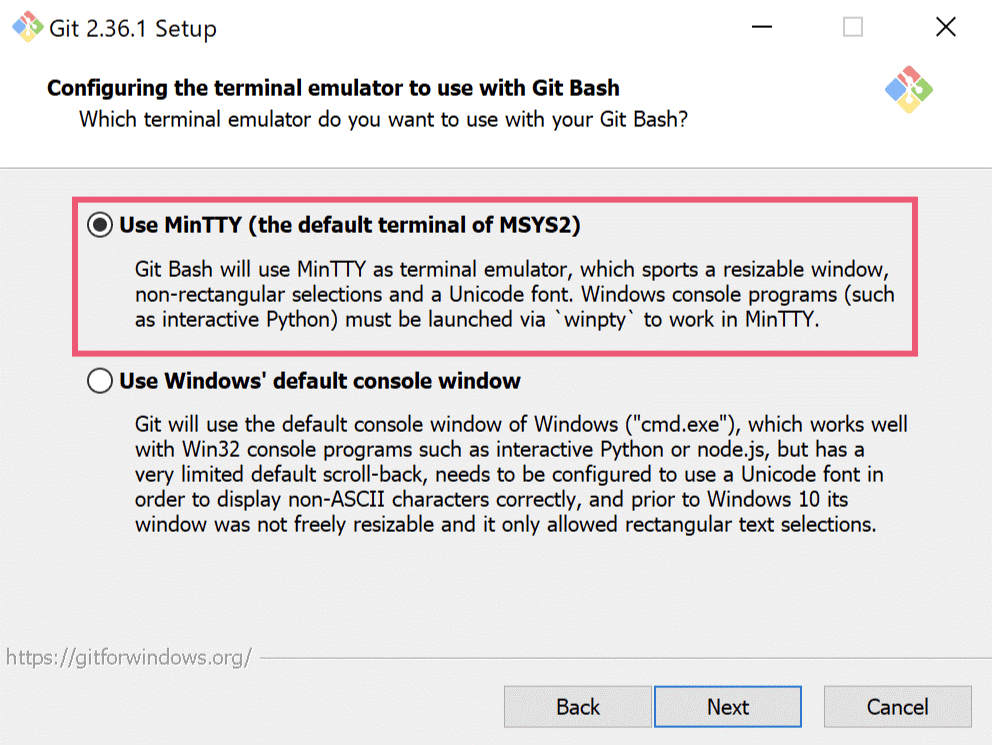Click the "Git 2.36.1 Setup" title text
Image resolution: width=992 pixels, height=745 pixels.
[x=133, y=29]
